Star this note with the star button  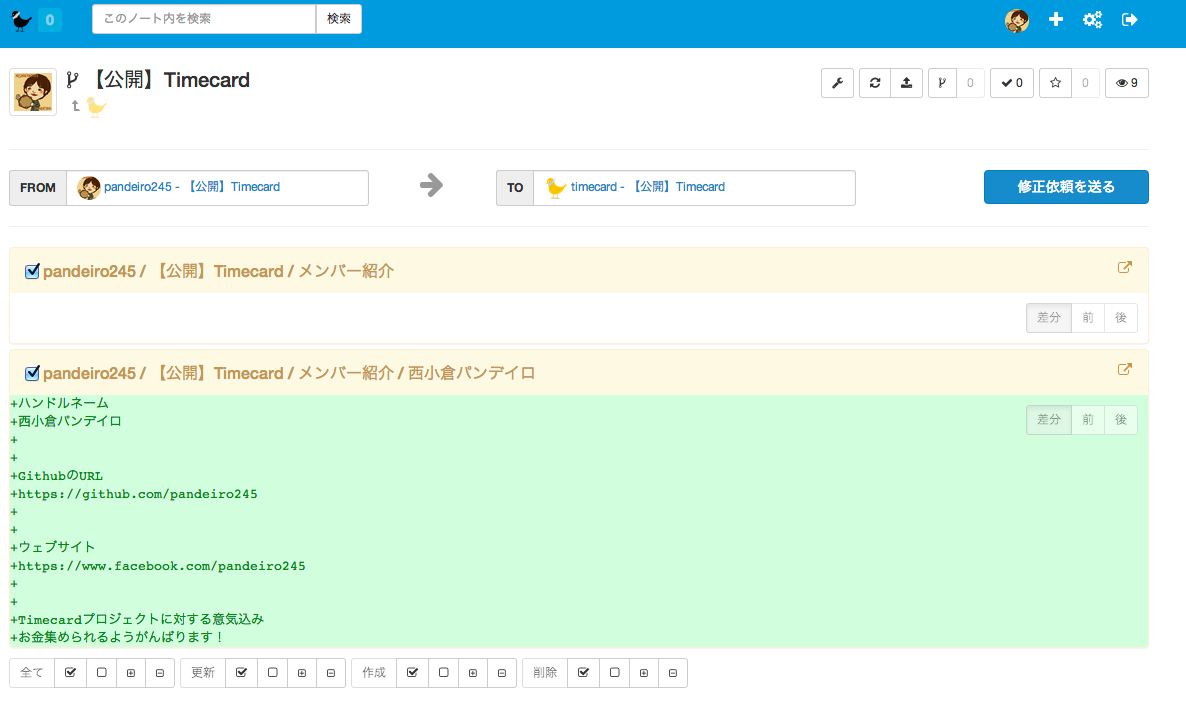tap(1055, 83)
